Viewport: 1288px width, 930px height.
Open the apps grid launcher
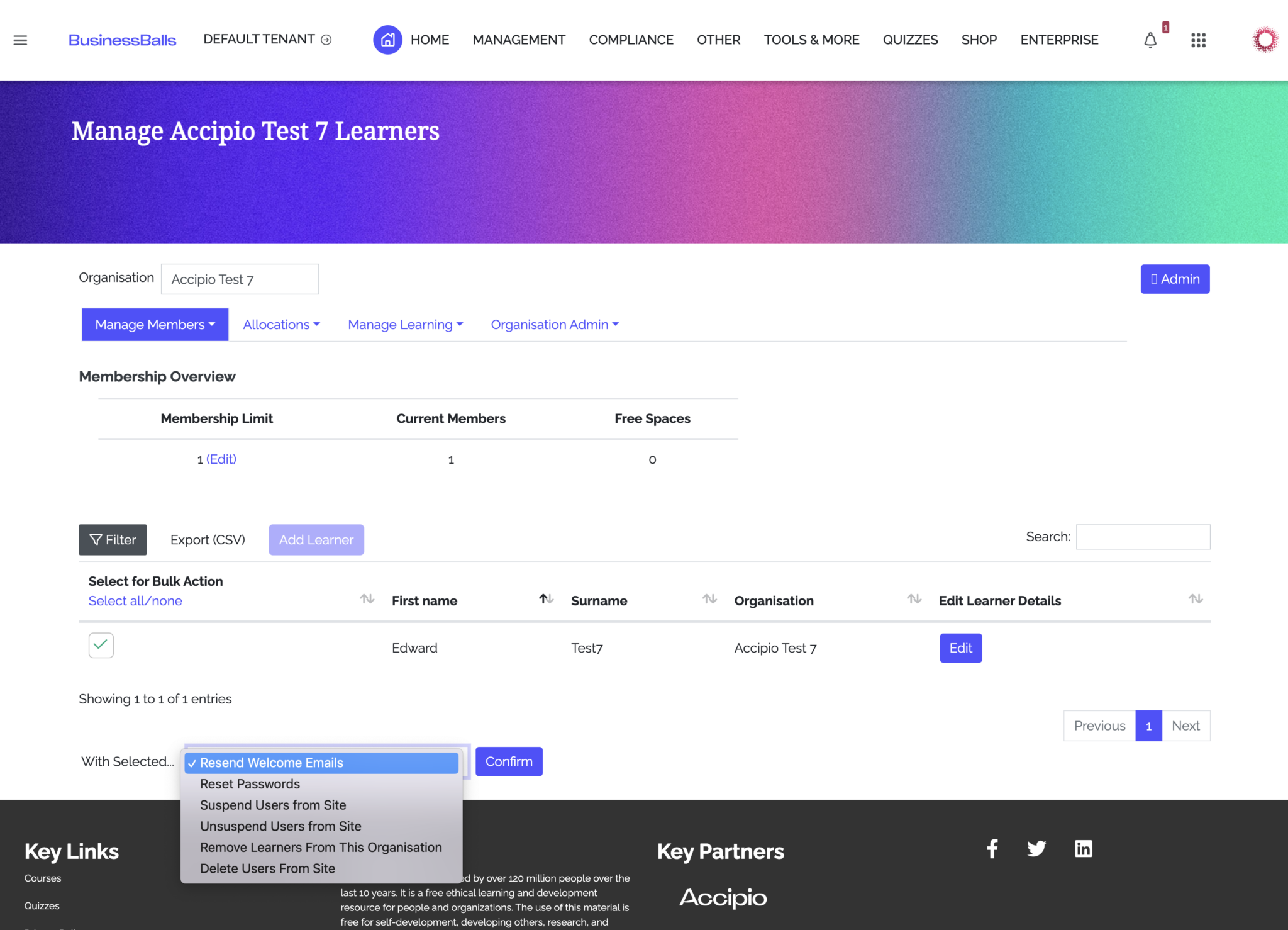pyautogui.click(x=1198, y=40)
